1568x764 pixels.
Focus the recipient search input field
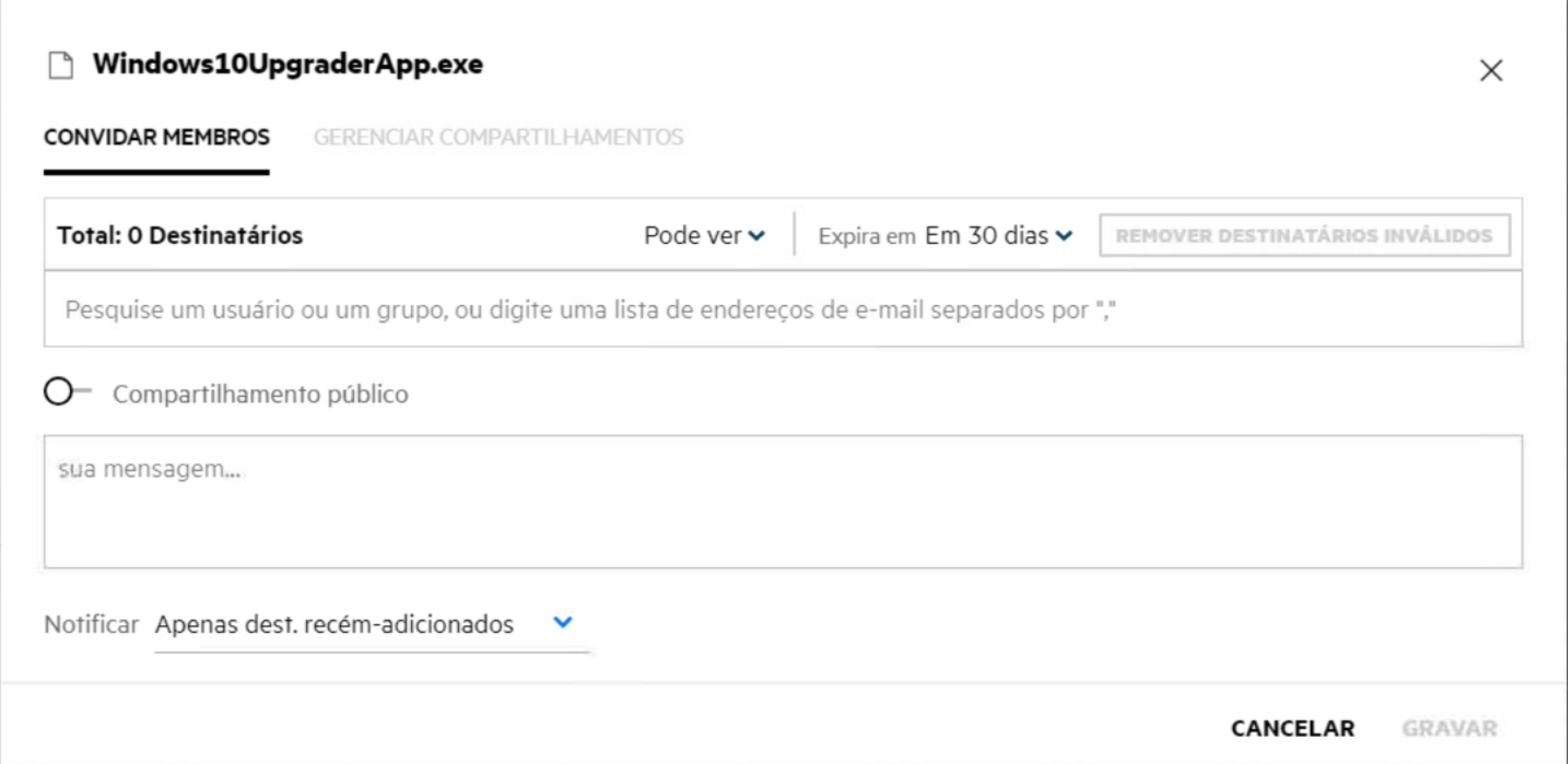pos(783,309)
